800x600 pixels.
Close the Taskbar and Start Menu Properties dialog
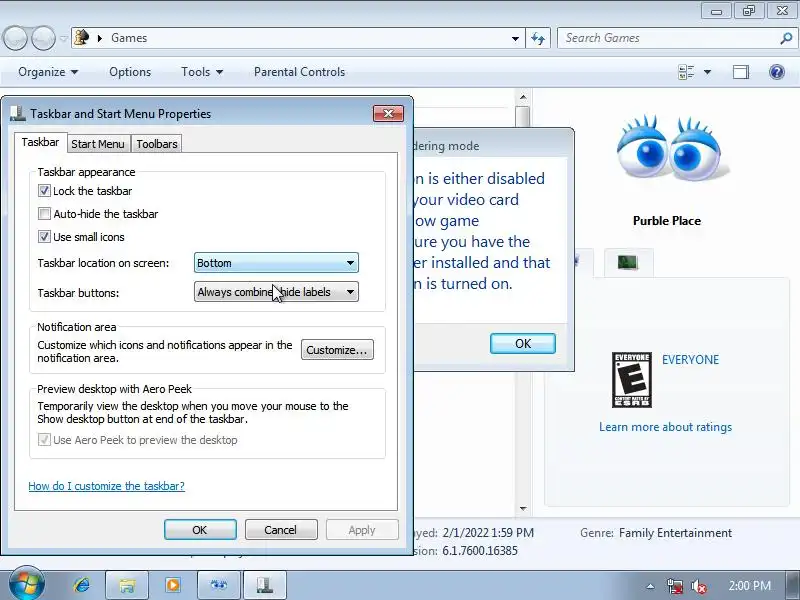tap(388, 113)
